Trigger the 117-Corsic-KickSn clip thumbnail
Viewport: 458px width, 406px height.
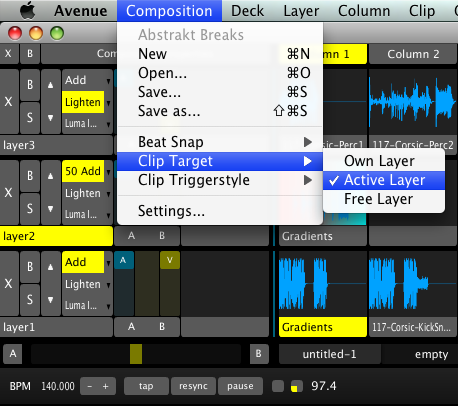click(413, 284)
